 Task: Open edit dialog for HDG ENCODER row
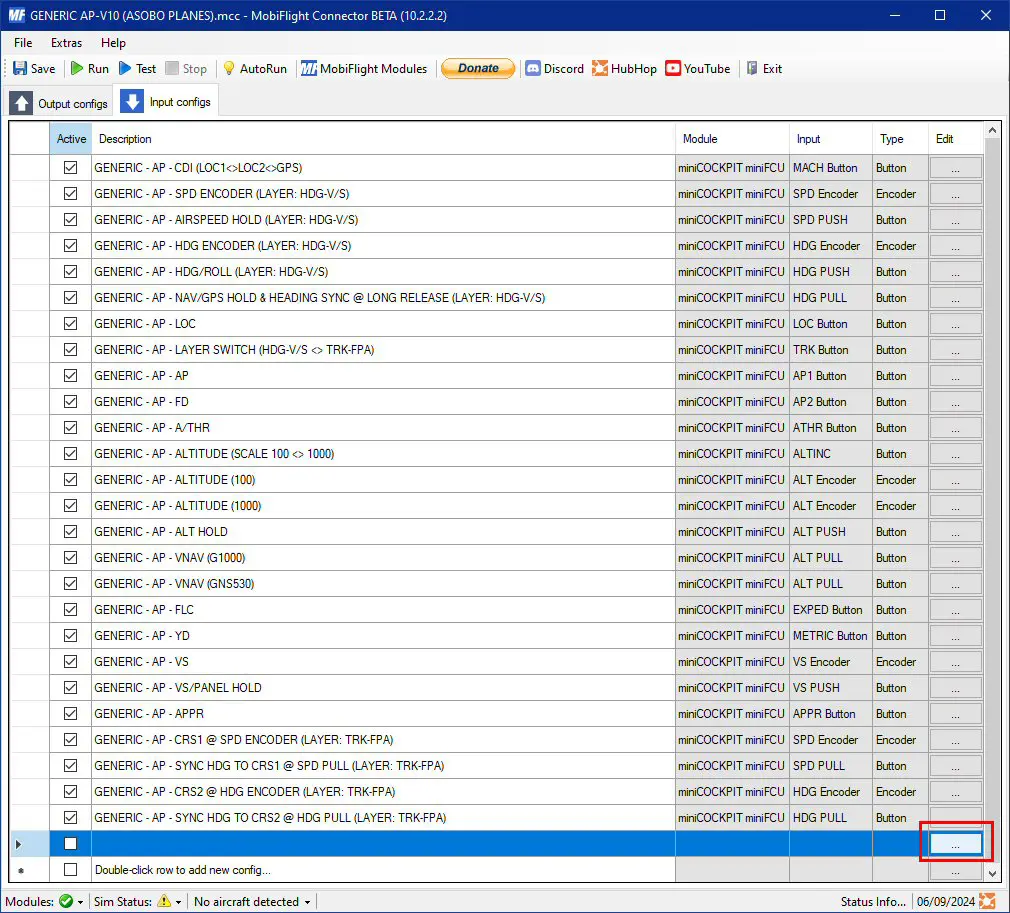point(955,245)
